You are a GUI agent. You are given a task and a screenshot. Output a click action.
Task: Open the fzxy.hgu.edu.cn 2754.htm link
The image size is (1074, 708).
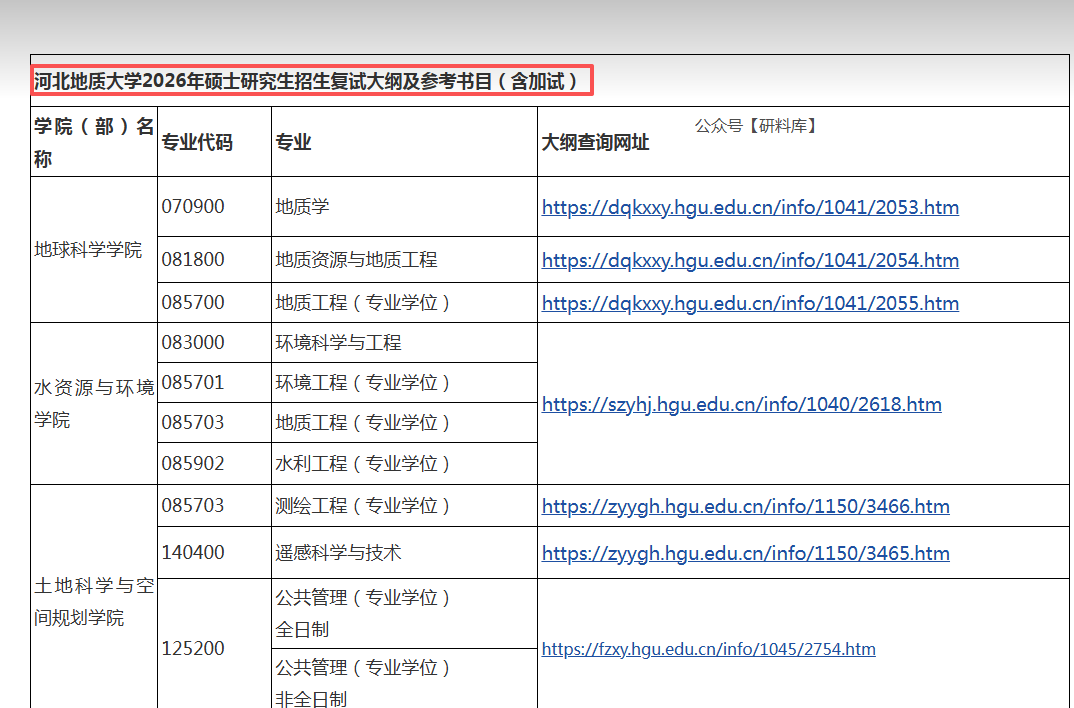click(x=708, y=649)
